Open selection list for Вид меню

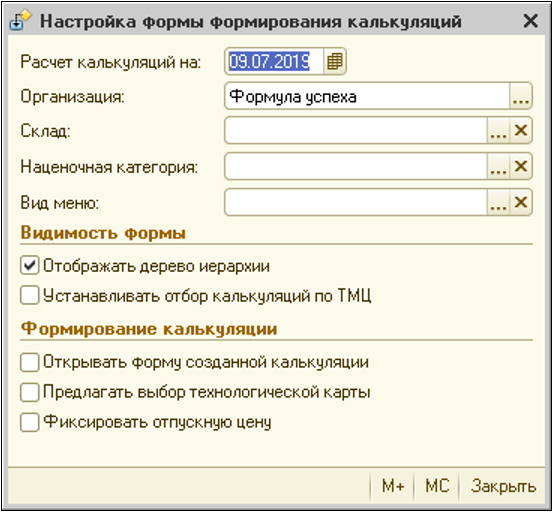pos(498,202)
